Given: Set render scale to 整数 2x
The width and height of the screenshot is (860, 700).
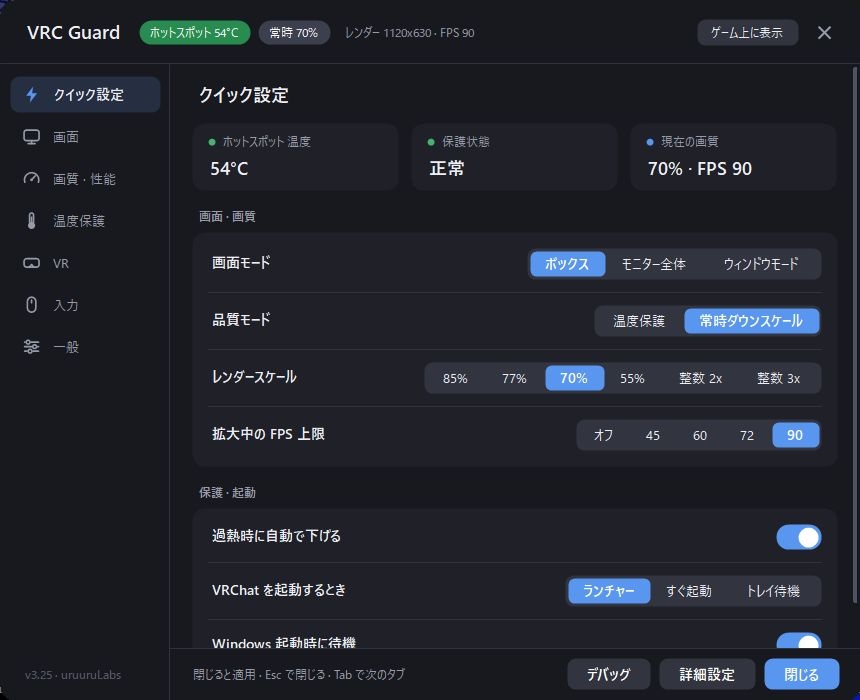Looking at the screenshot, I should (700, 378).
